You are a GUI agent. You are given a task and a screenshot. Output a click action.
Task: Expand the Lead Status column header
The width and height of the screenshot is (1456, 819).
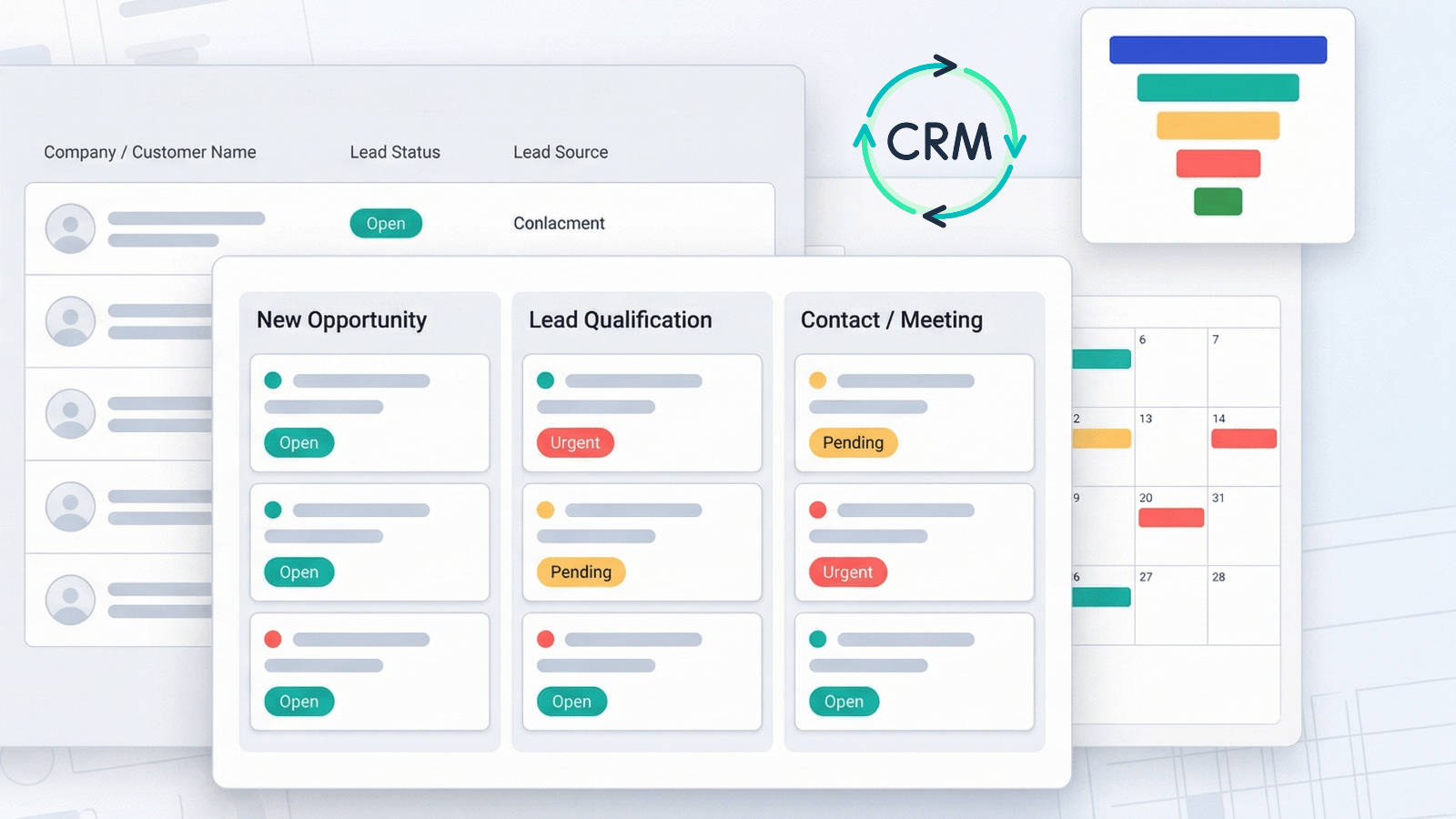click(x=395, y=152)
